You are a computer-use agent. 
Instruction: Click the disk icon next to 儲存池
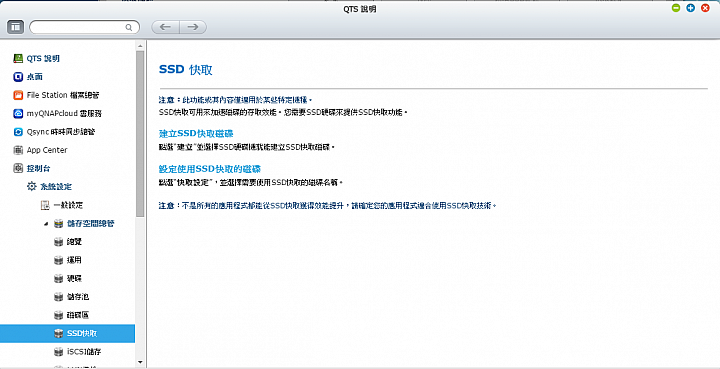click(58, 297)
